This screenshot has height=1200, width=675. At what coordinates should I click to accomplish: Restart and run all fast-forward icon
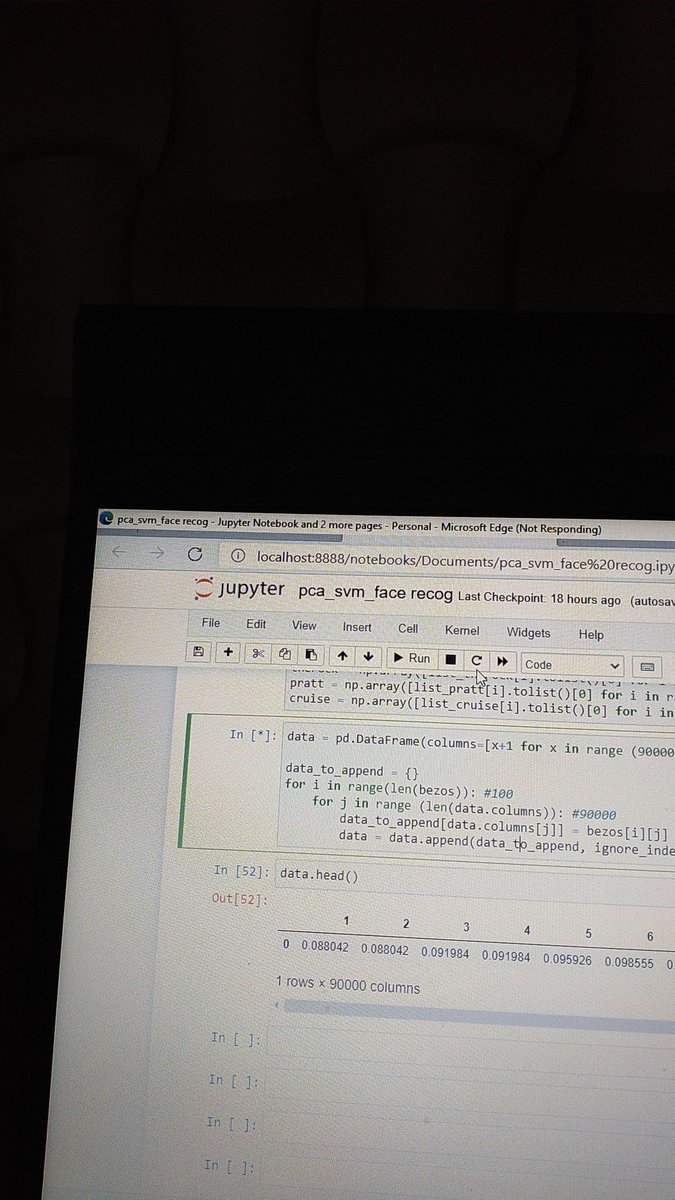[x=502, y=662]
